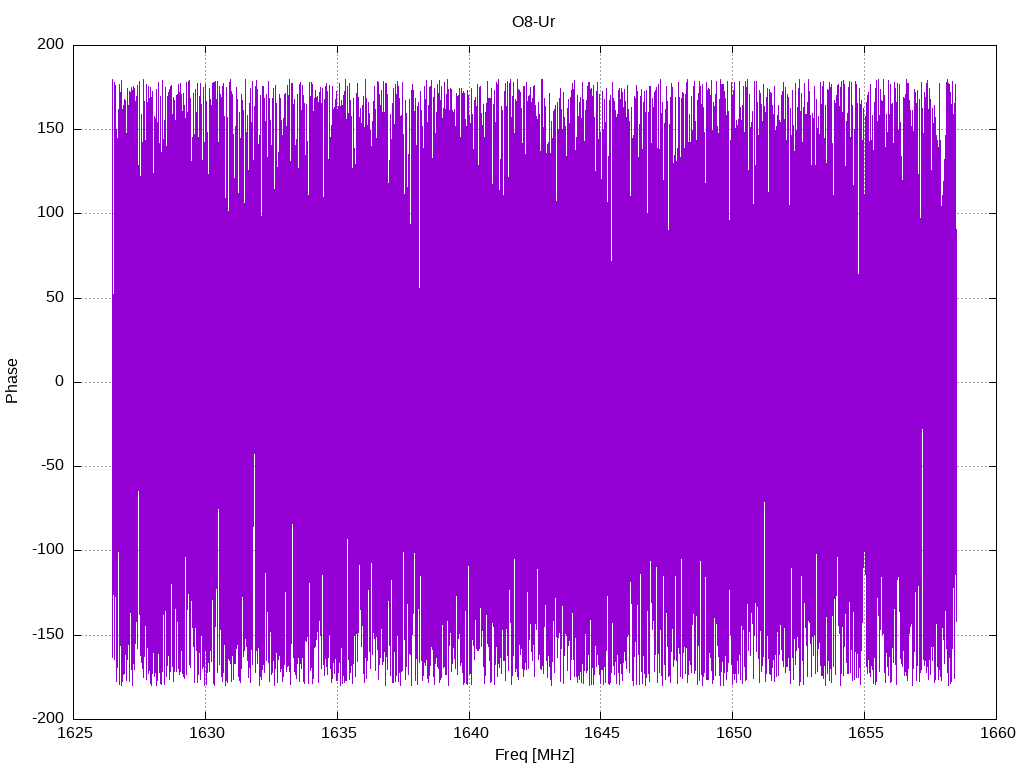Click the 1660 x-axis tick label

click(998, 732)
